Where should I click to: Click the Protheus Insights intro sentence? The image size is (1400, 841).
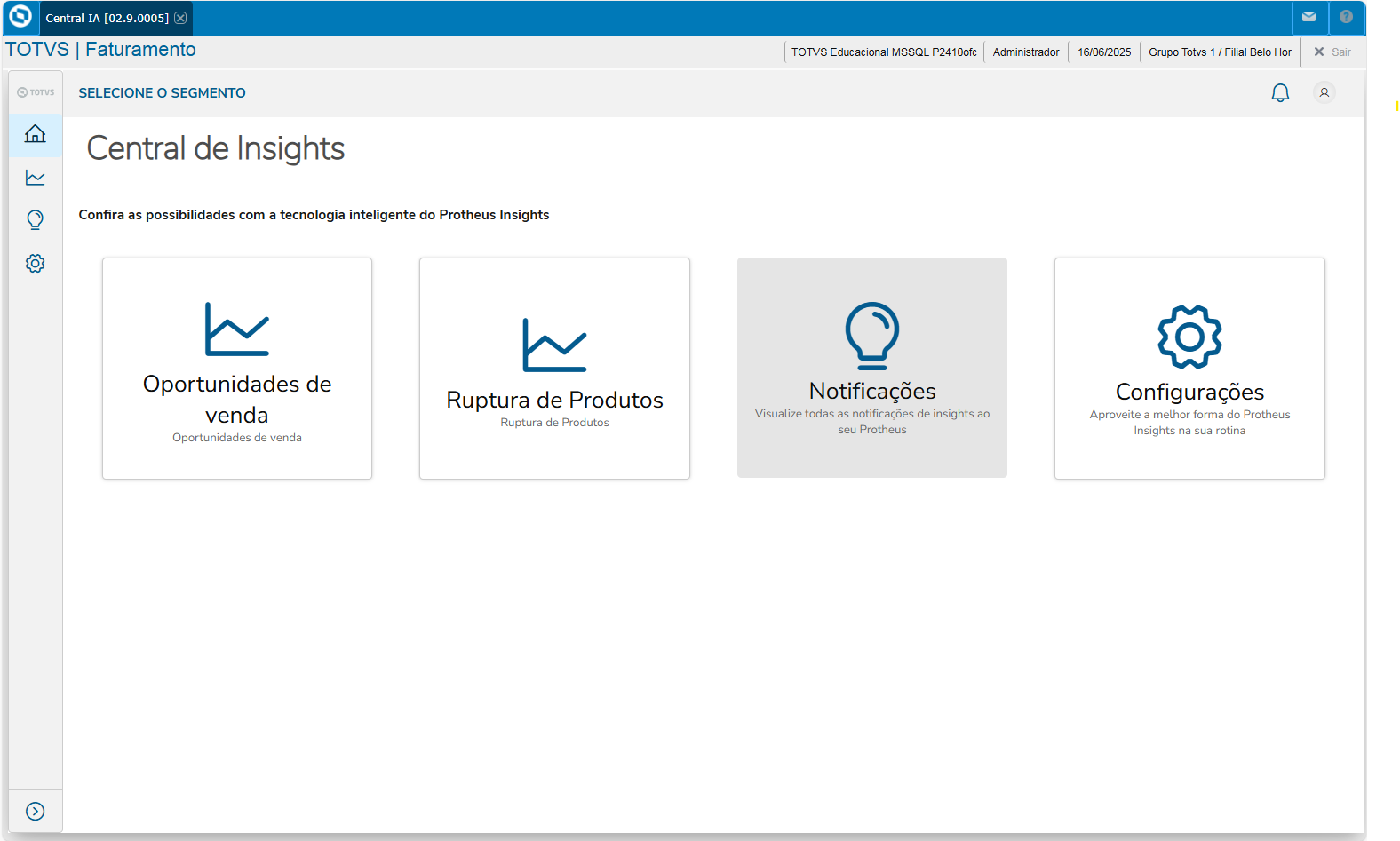tap(314, 215)
